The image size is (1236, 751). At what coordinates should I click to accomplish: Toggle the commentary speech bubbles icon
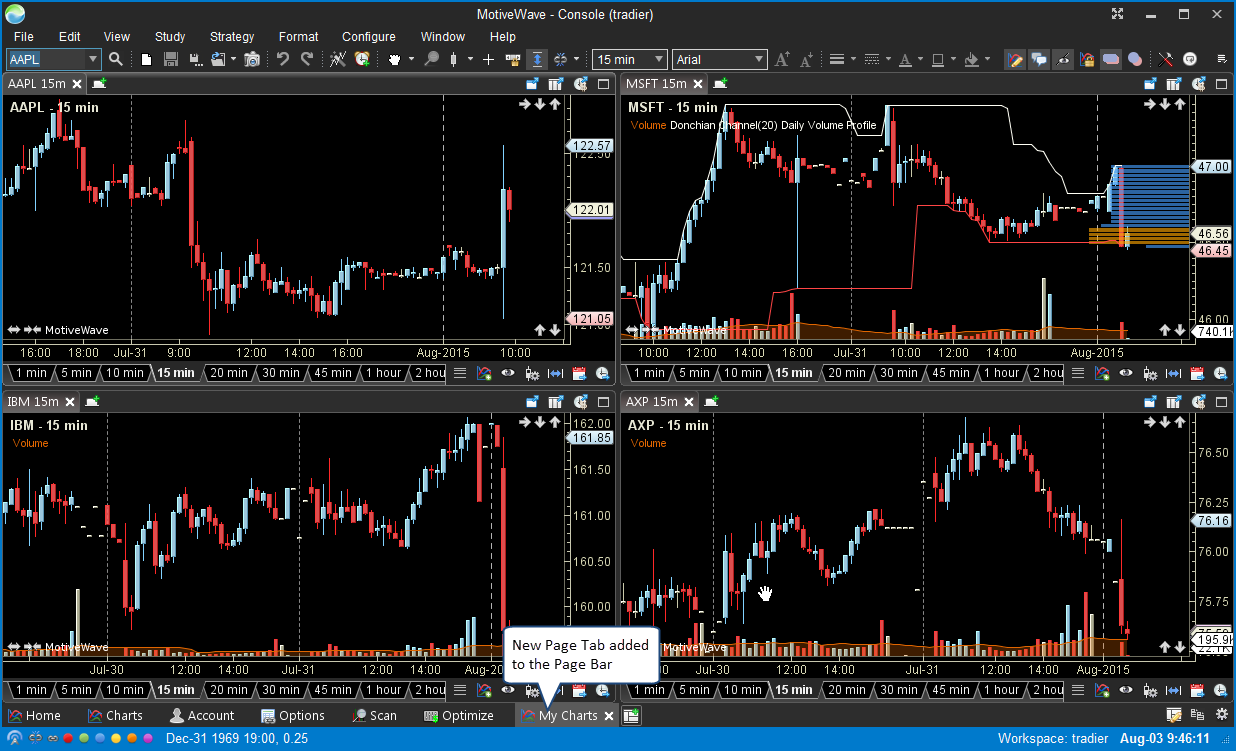(1039, 59)
